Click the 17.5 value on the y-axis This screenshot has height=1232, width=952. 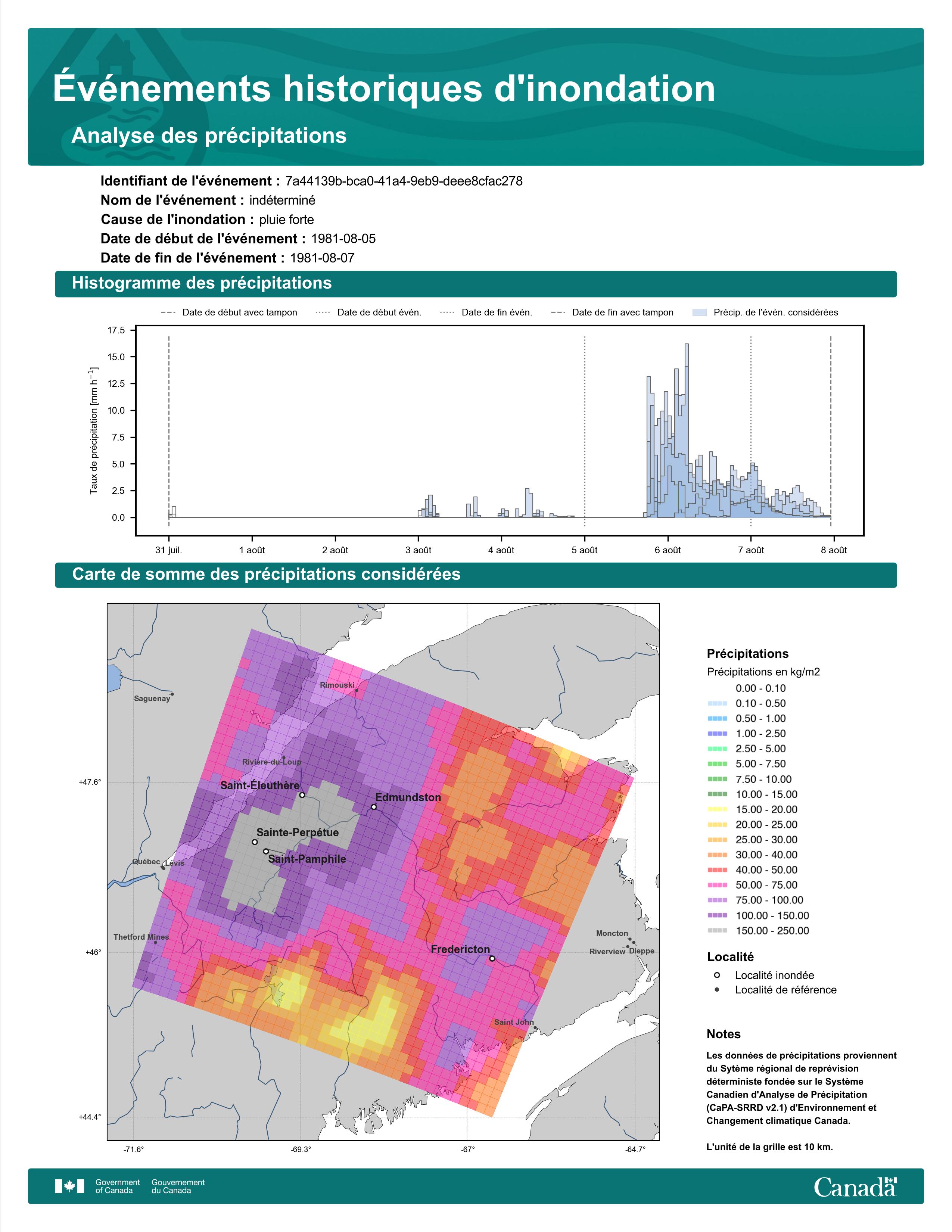click(x=116, y=330)
